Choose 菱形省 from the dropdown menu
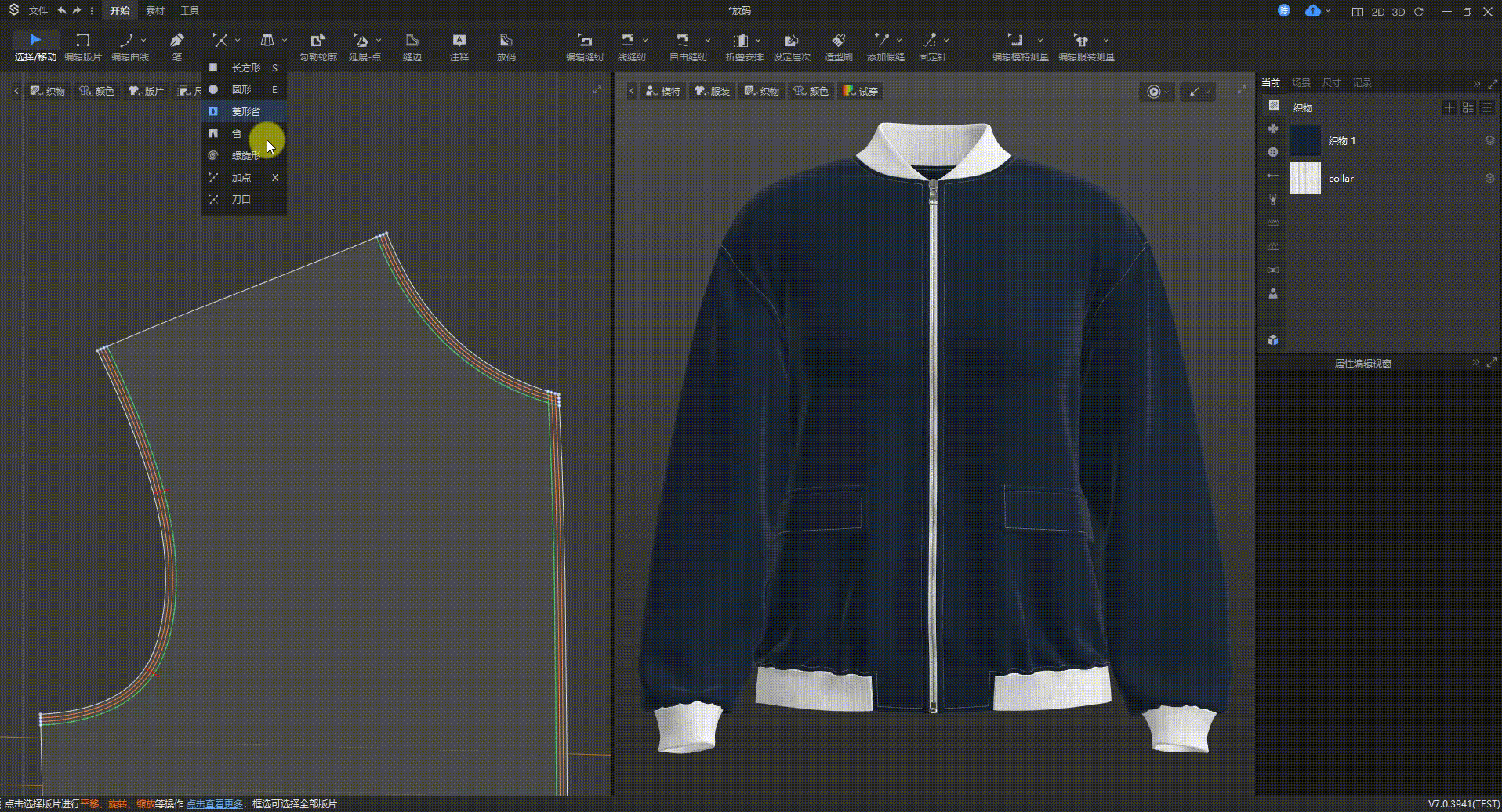The width and height of the screenshot is (1502, 812). point(245,111)
